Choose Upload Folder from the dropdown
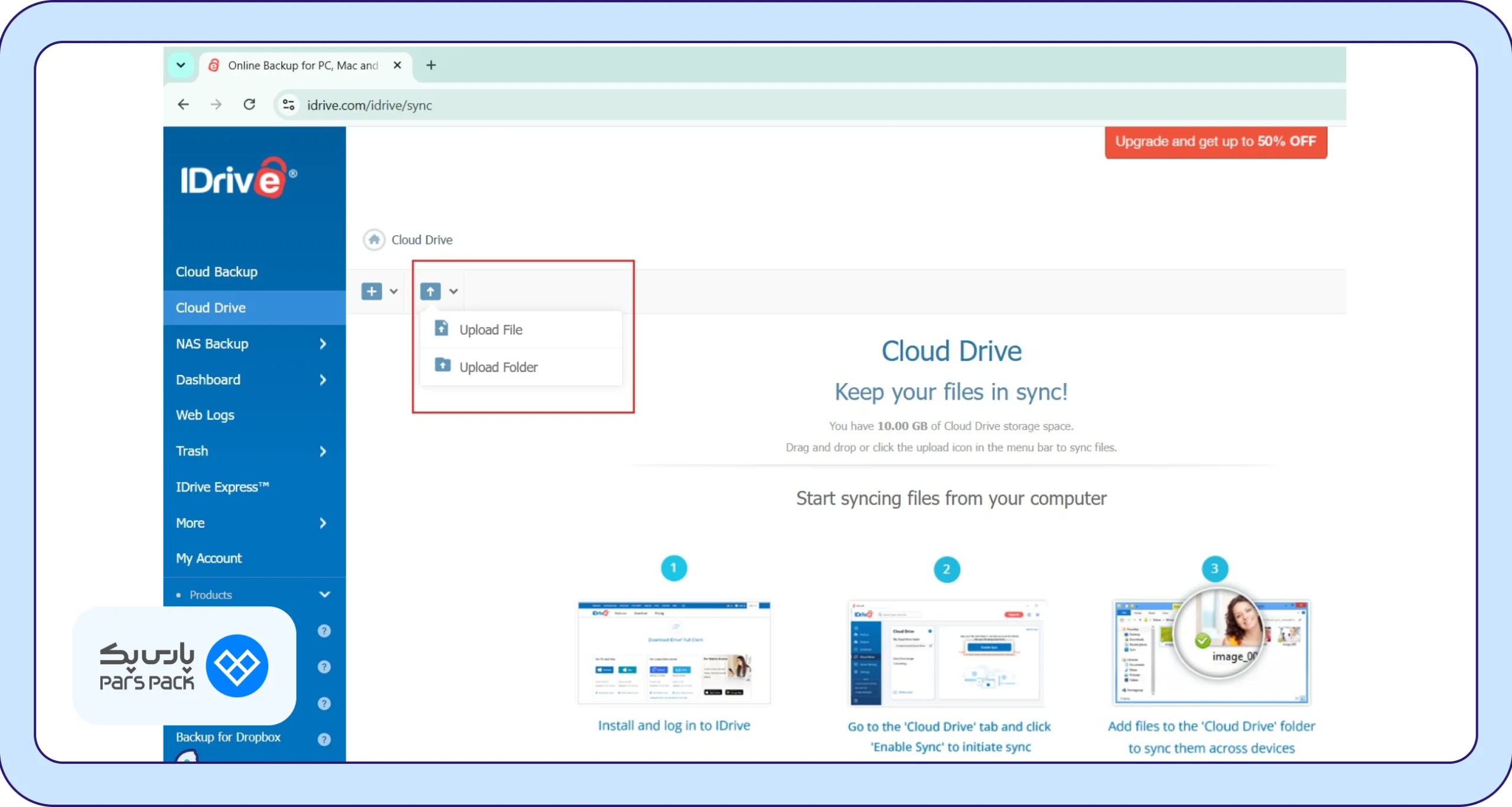 pyautogui.click(x=521, y=367)
